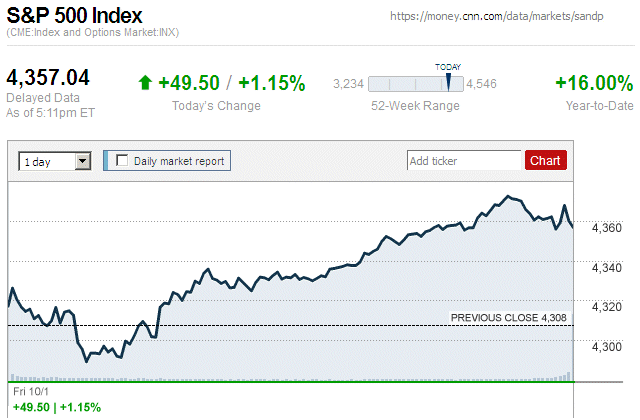
Task: Select the S&P 500 Index title
Action: click(x=74, y=16)
